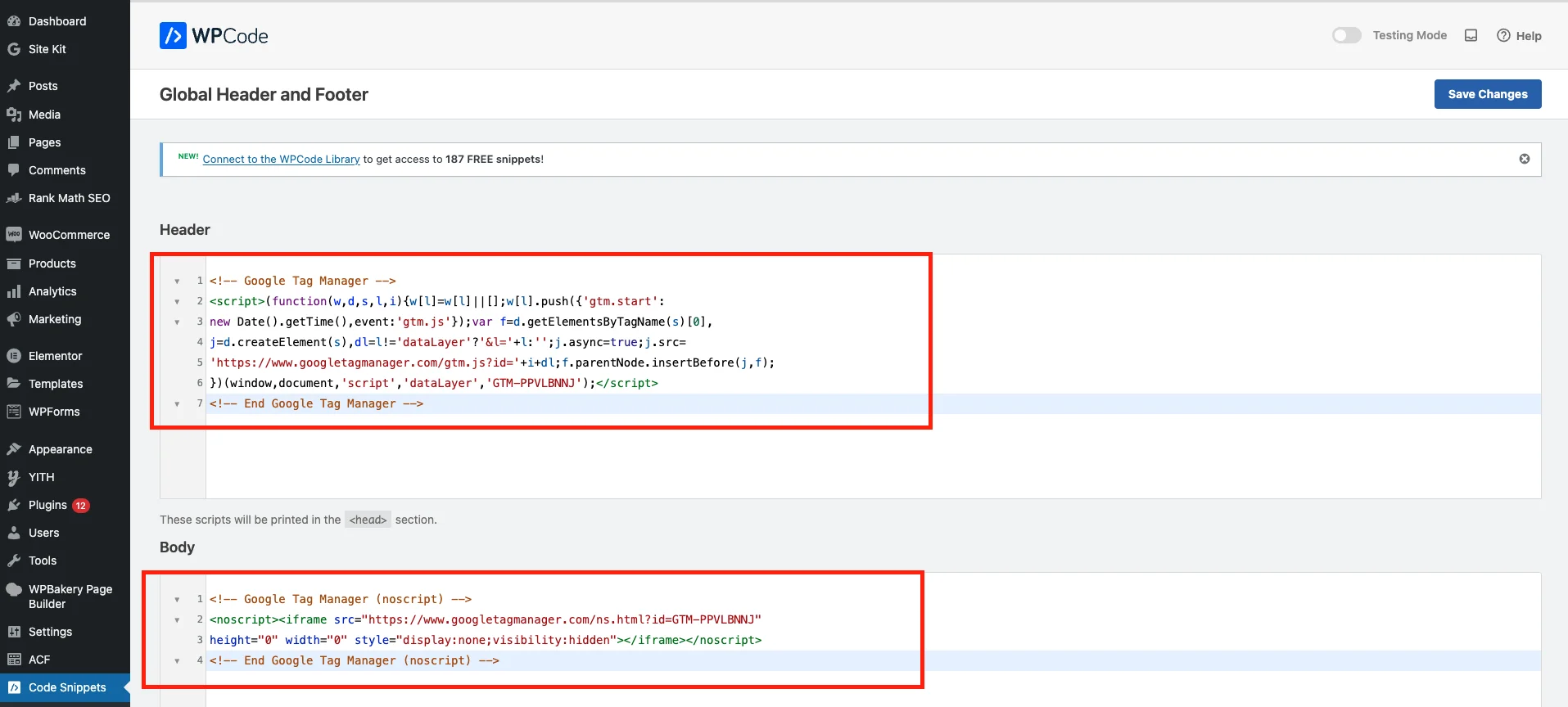Click the 'End Google Tag Manager (noscript)' comment
Image resolution: width=1568 pixels, height=707 pixels.
(x=355, y=660)
